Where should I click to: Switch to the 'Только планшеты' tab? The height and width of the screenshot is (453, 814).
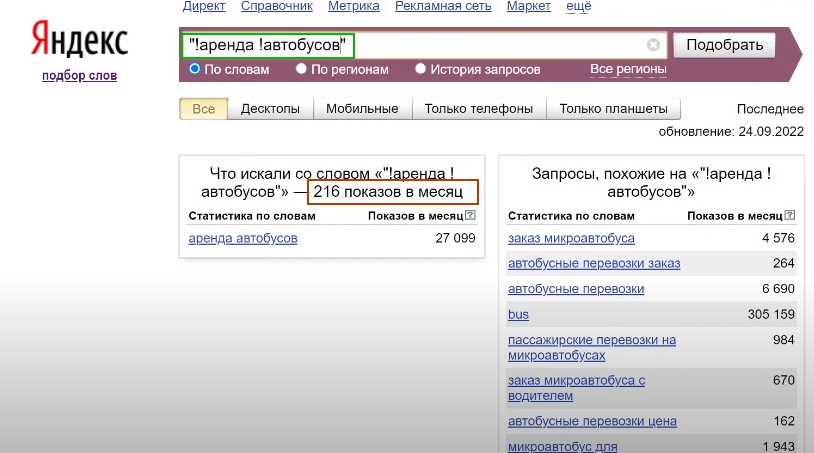pos(614,109)
